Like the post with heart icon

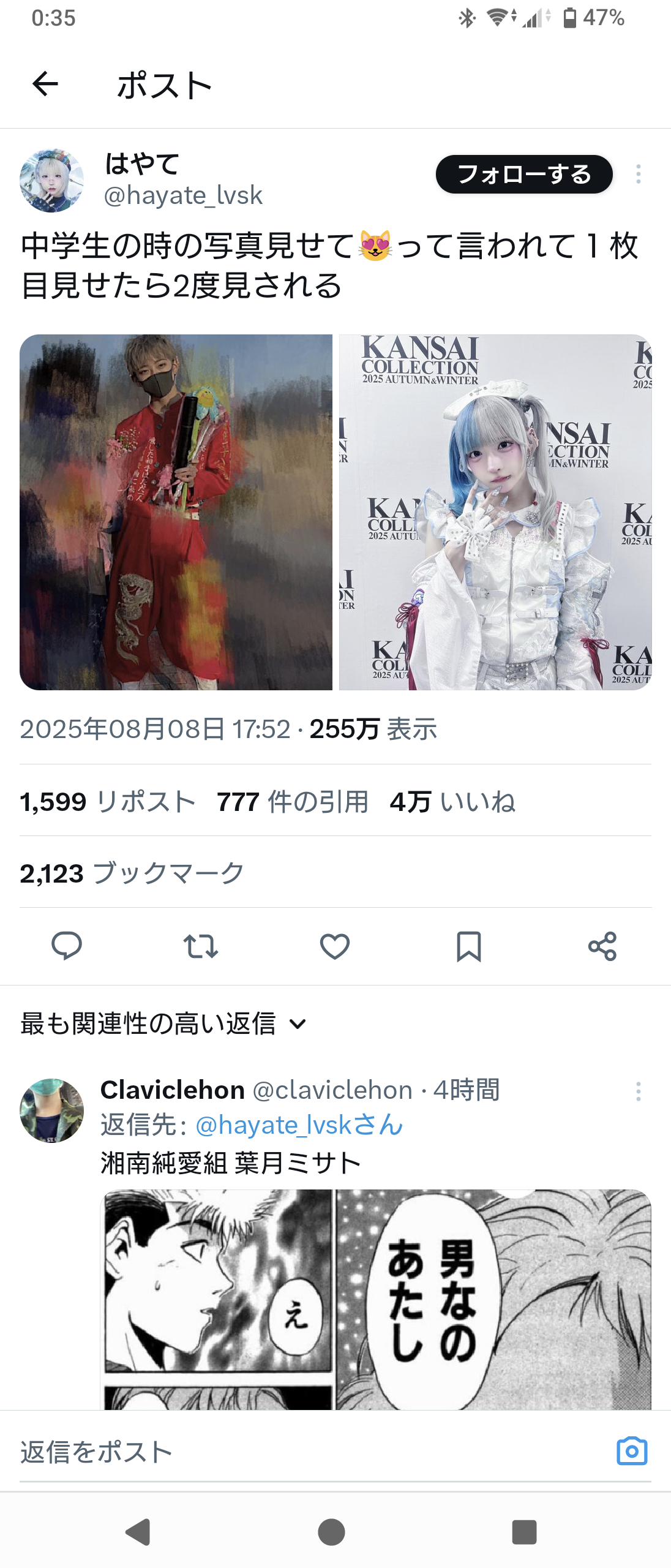[335, 946]
